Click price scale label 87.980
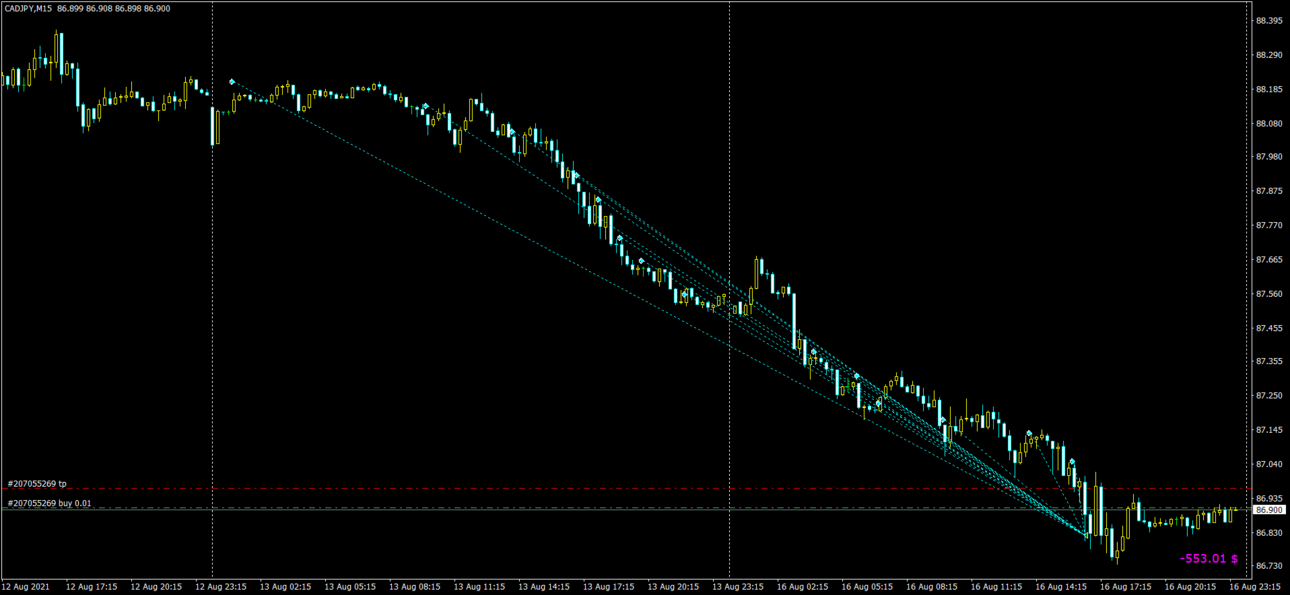This screenshot has height=595, width=1290. click(1269, 157)
